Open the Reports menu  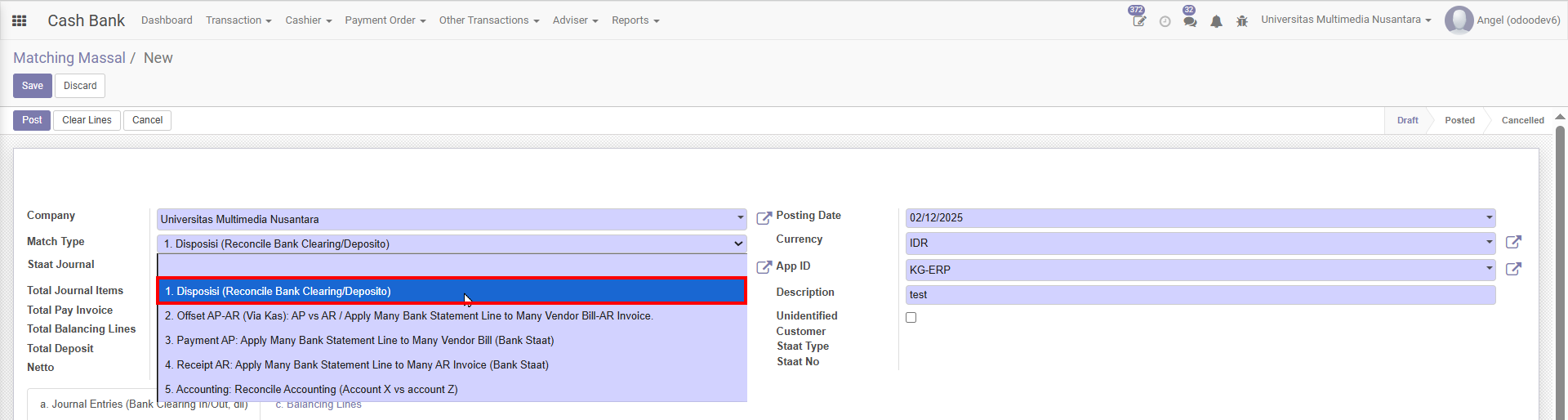635,20
